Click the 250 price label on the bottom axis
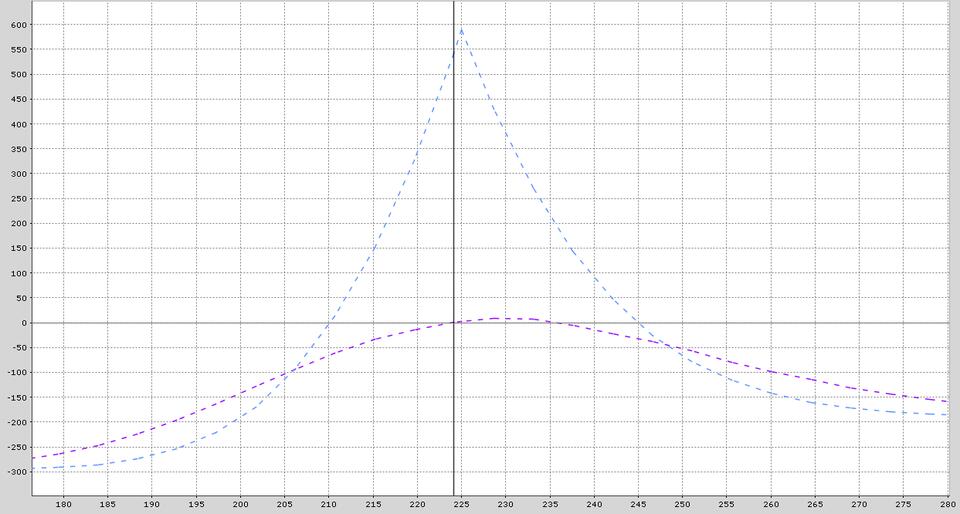Screen dimensions: 960x514 [x=683, y=504]
